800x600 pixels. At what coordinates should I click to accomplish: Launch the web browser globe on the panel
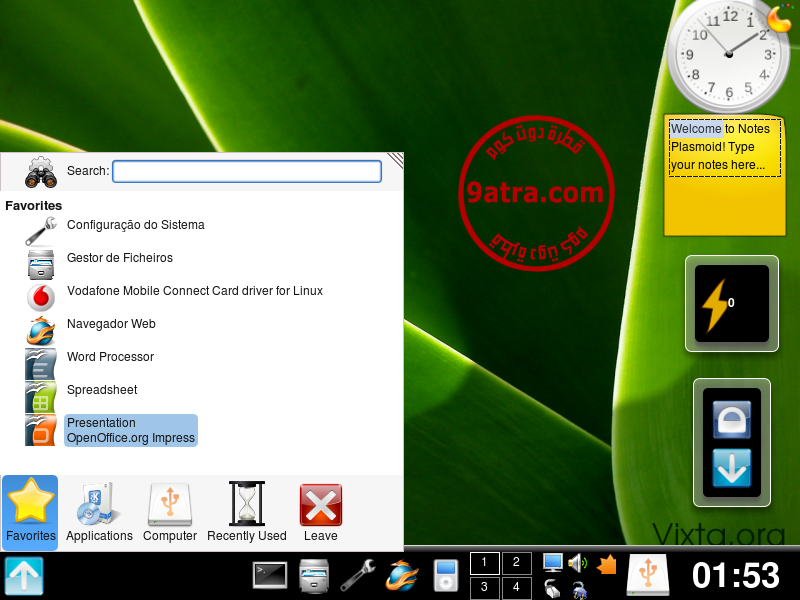pyautogui.click(x=402, y=576)
